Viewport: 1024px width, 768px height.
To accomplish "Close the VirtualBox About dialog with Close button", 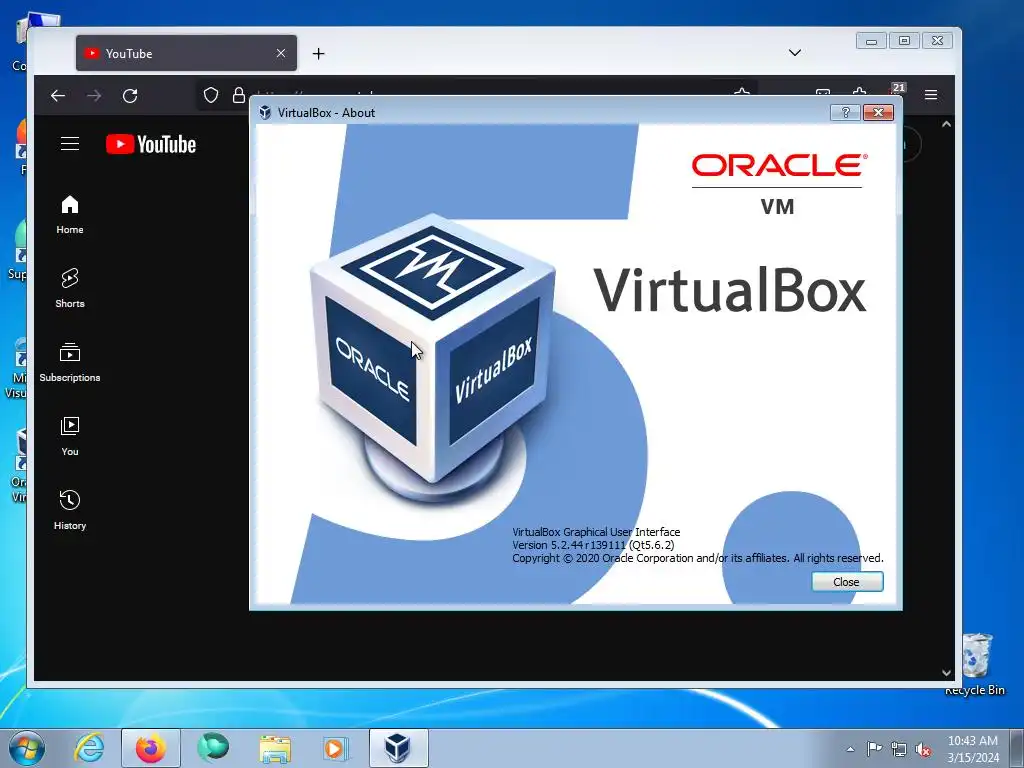I will (847, 581).
